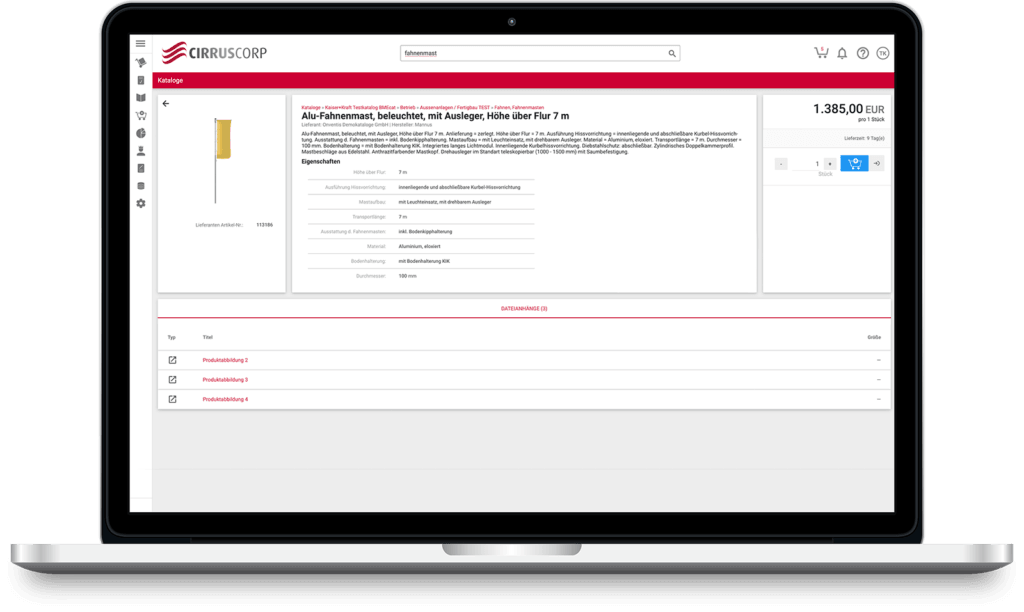The image size is (1024, 612).
Task: Open the help question mark icon
Action: (x=862, y=53)
